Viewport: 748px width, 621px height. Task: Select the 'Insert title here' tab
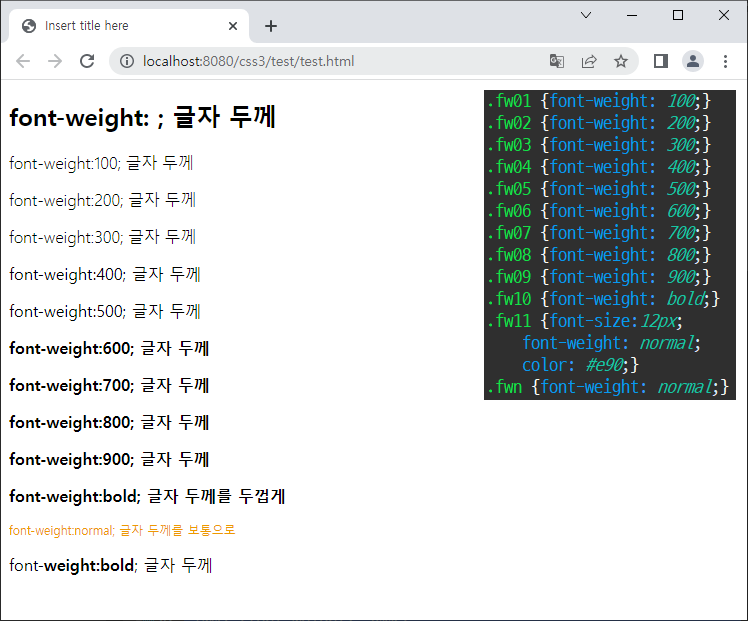(129, 26)
